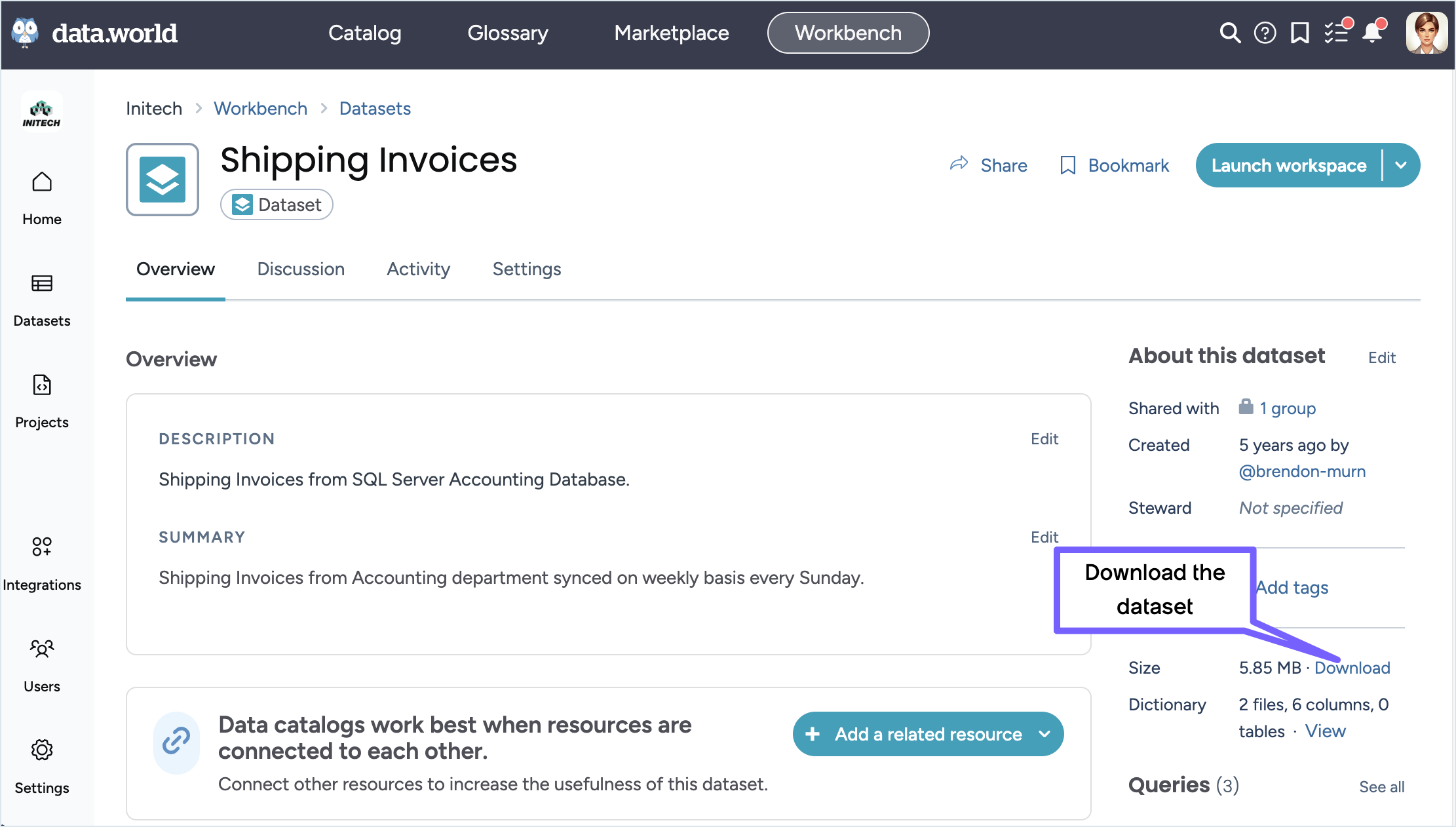Open Settings gear in the sidebar
The image size is (1456, 827).
pos(42,767)
